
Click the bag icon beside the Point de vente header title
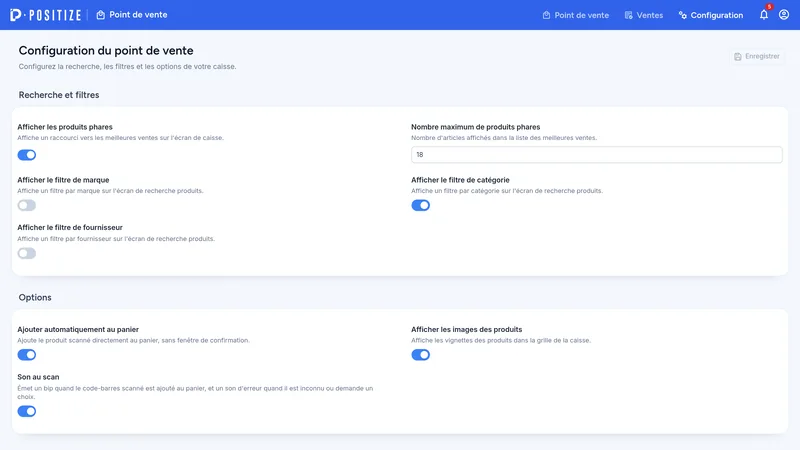101,15
